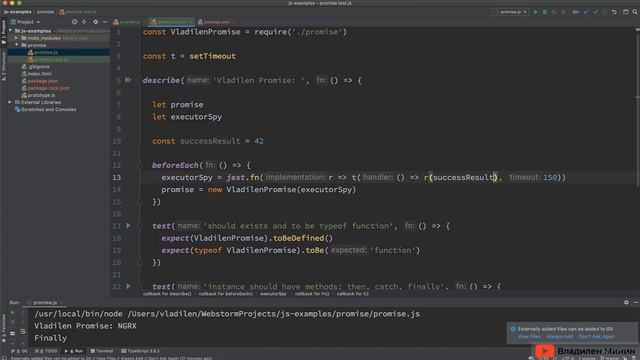
Task: Click the js-examples breadcrumb in navigation bar
Action: [18, 12]
